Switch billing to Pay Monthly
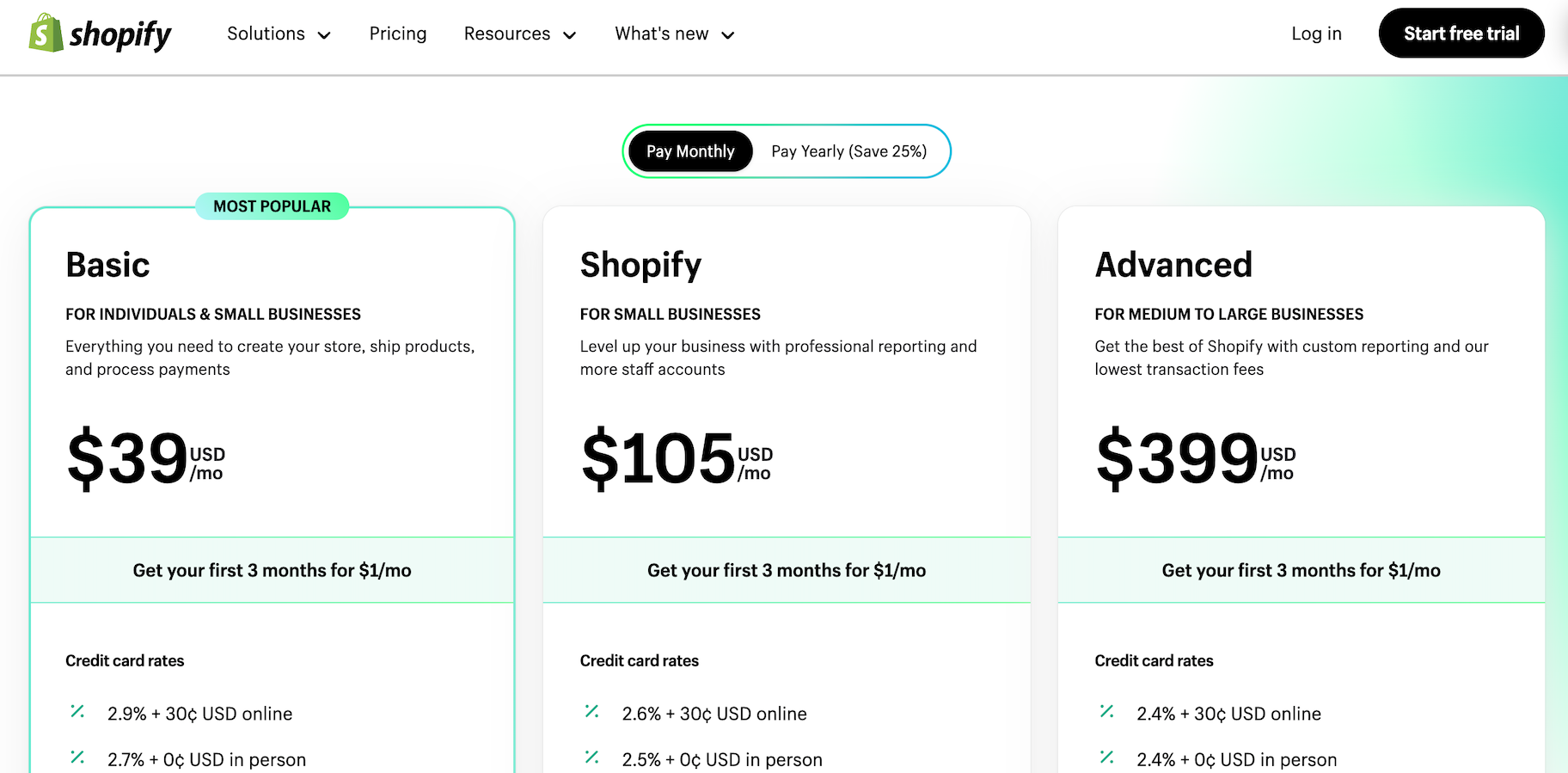 (690, 151)
